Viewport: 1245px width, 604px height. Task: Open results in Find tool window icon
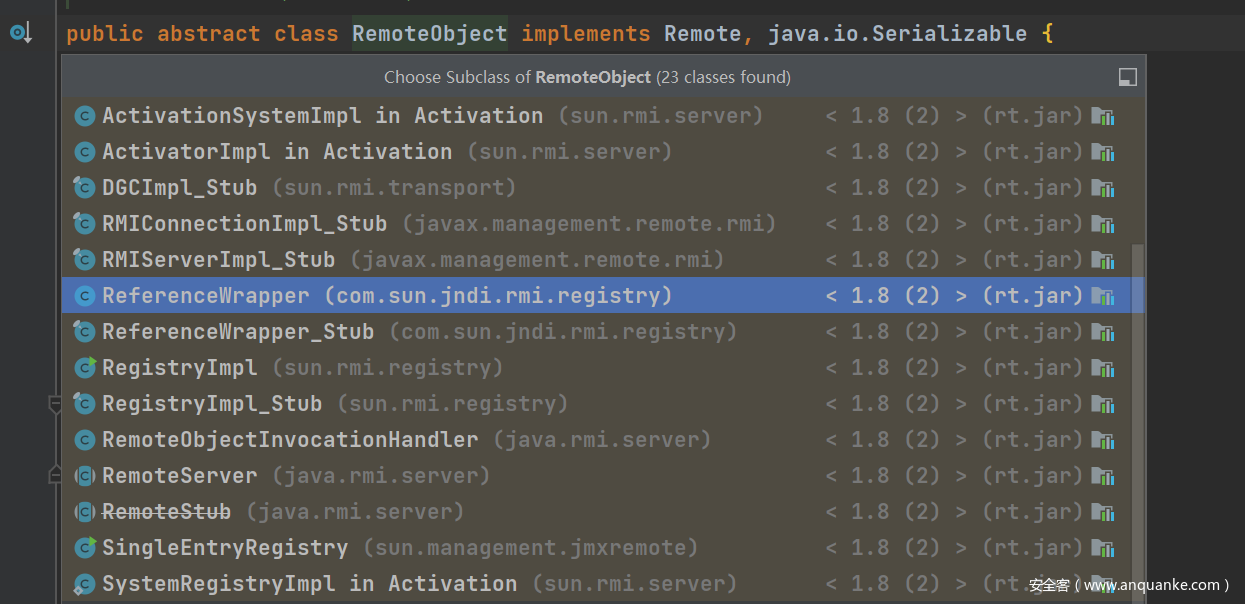[1127, 77]
